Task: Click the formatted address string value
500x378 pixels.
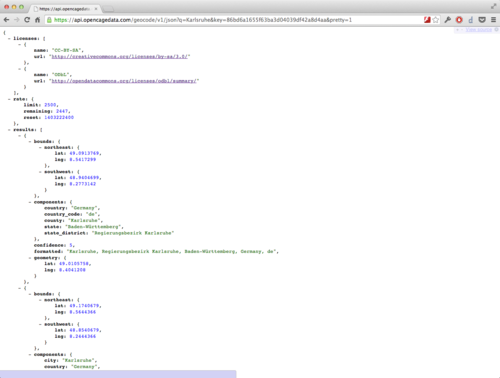Action: tap(172, 251)
